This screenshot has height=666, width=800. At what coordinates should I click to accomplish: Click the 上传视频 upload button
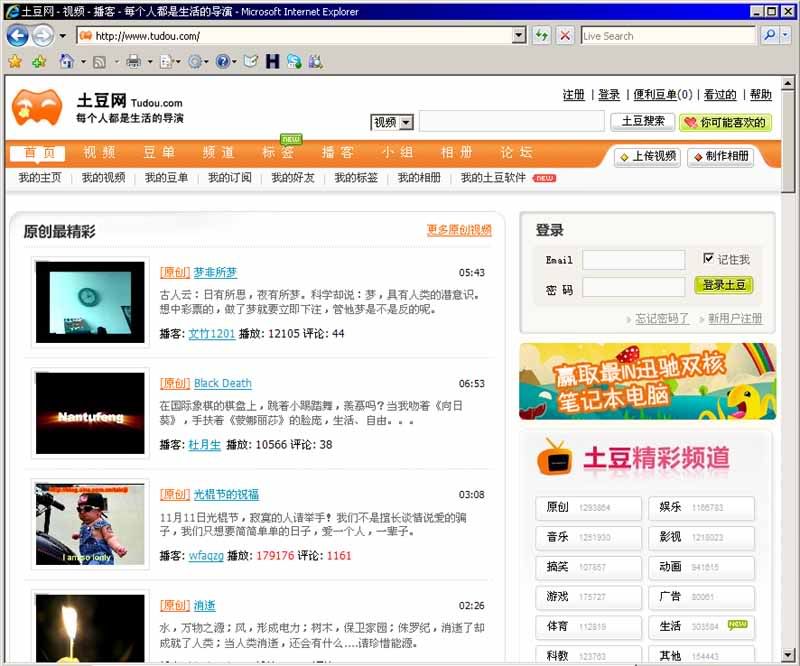pos(647,157)
